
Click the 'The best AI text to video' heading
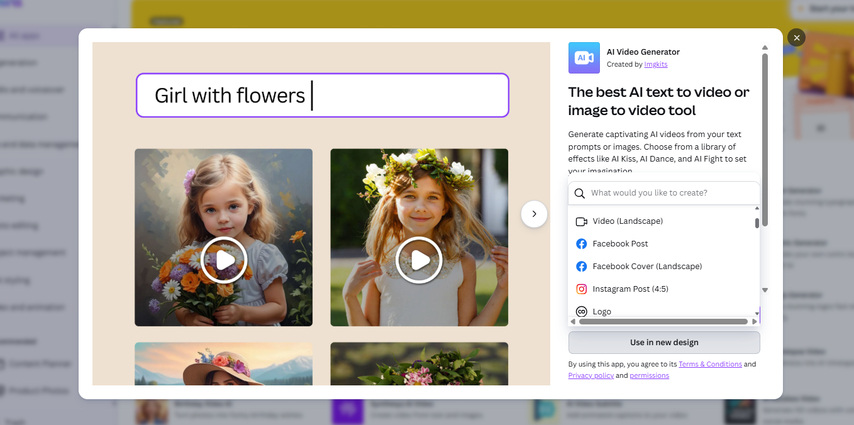point(658,101)
